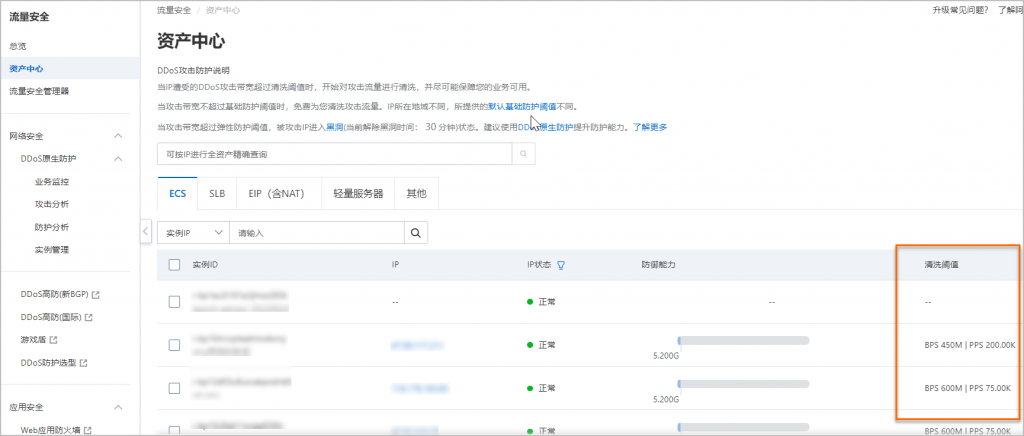
Task: Open 流量安全管理器 in the sidebar
Action: (39, 91)
